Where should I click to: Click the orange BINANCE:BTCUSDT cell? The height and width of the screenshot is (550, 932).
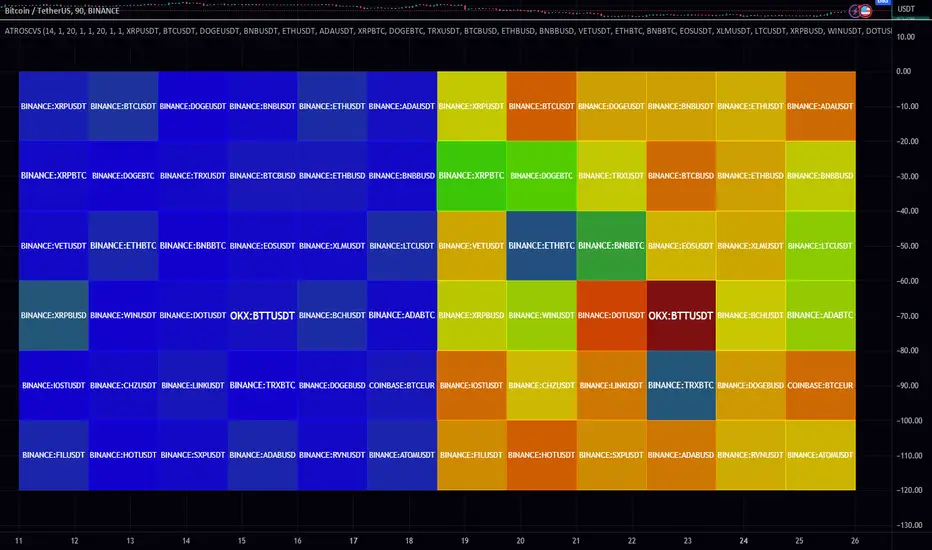[x=541, y=106]
